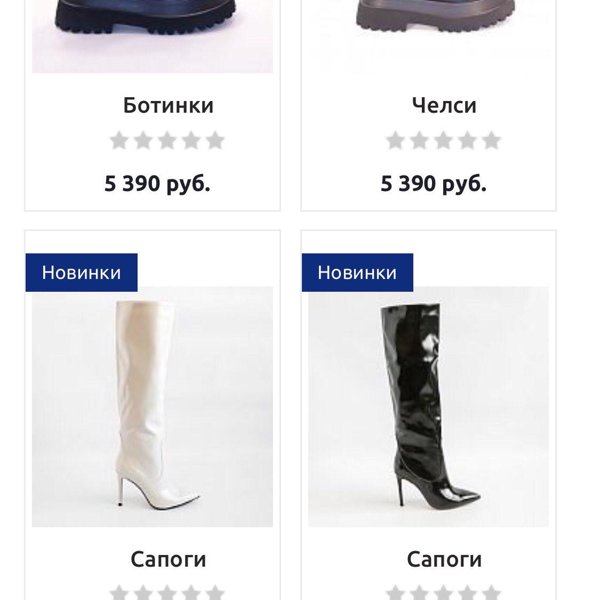Click second rating star under Челси
Viewport: 600px width, 600px height.
[419, 140]
